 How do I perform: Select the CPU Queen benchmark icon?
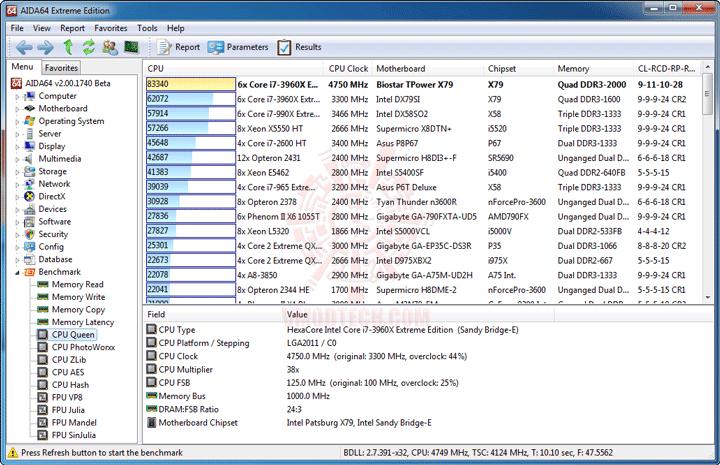coord(43,335)
